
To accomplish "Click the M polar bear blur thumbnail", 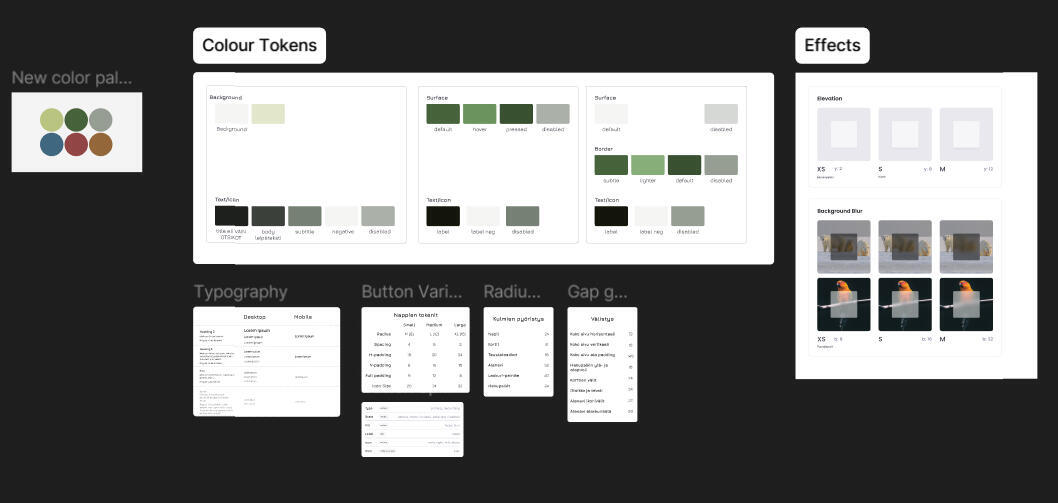I will coord(966,246).
